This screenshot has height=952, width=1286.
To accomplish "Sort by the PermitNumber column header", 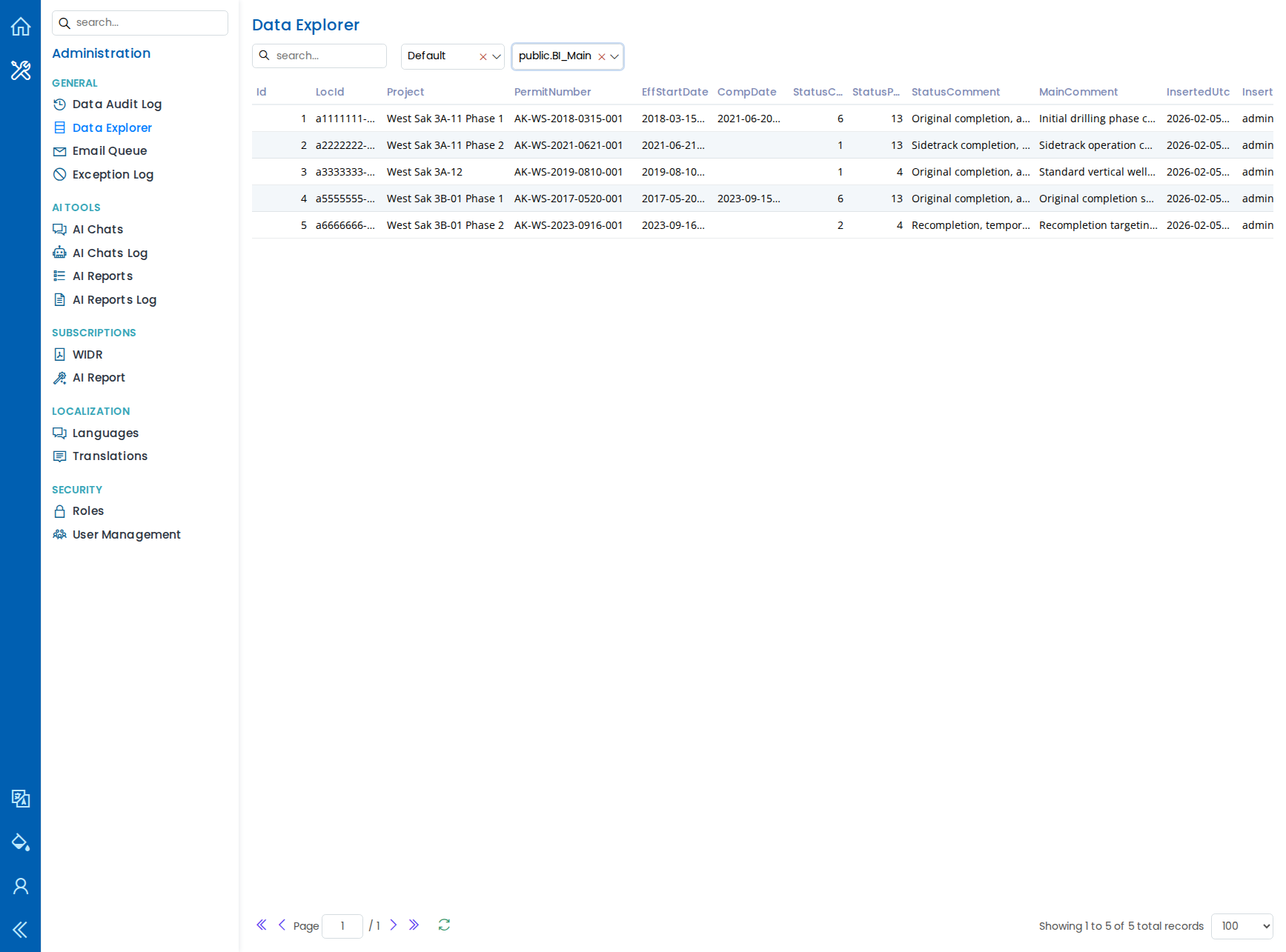I will 553,92.
